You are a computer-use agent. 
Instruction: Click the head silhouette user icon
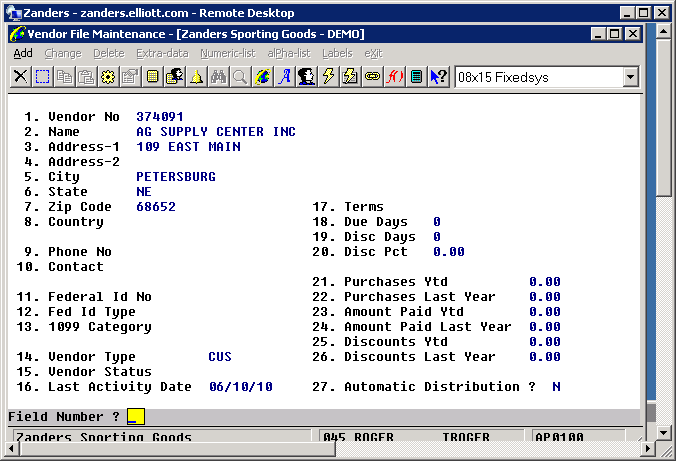306,77
